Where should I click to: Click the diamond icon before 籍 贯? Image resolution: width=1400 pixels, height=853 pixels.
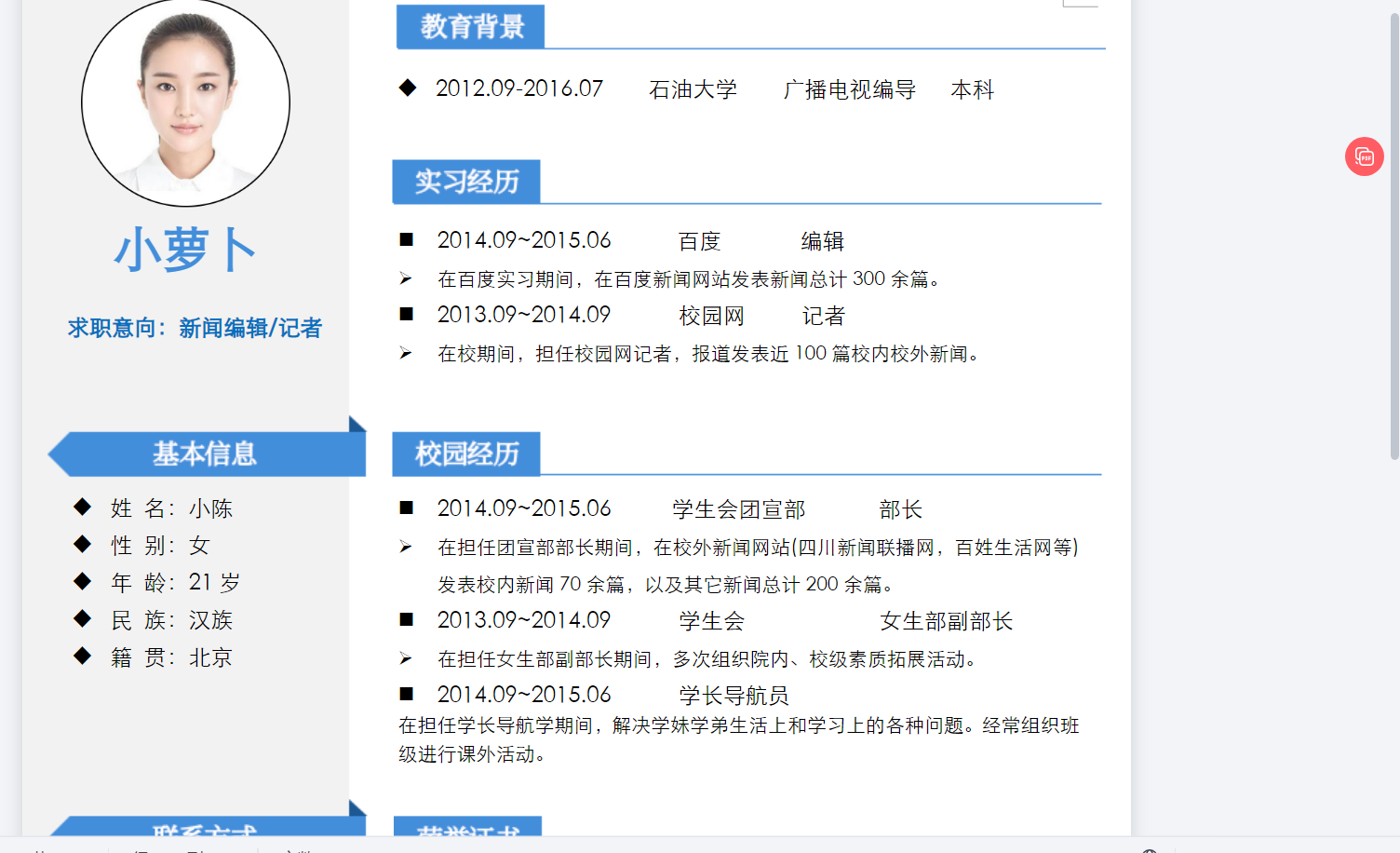82,657
